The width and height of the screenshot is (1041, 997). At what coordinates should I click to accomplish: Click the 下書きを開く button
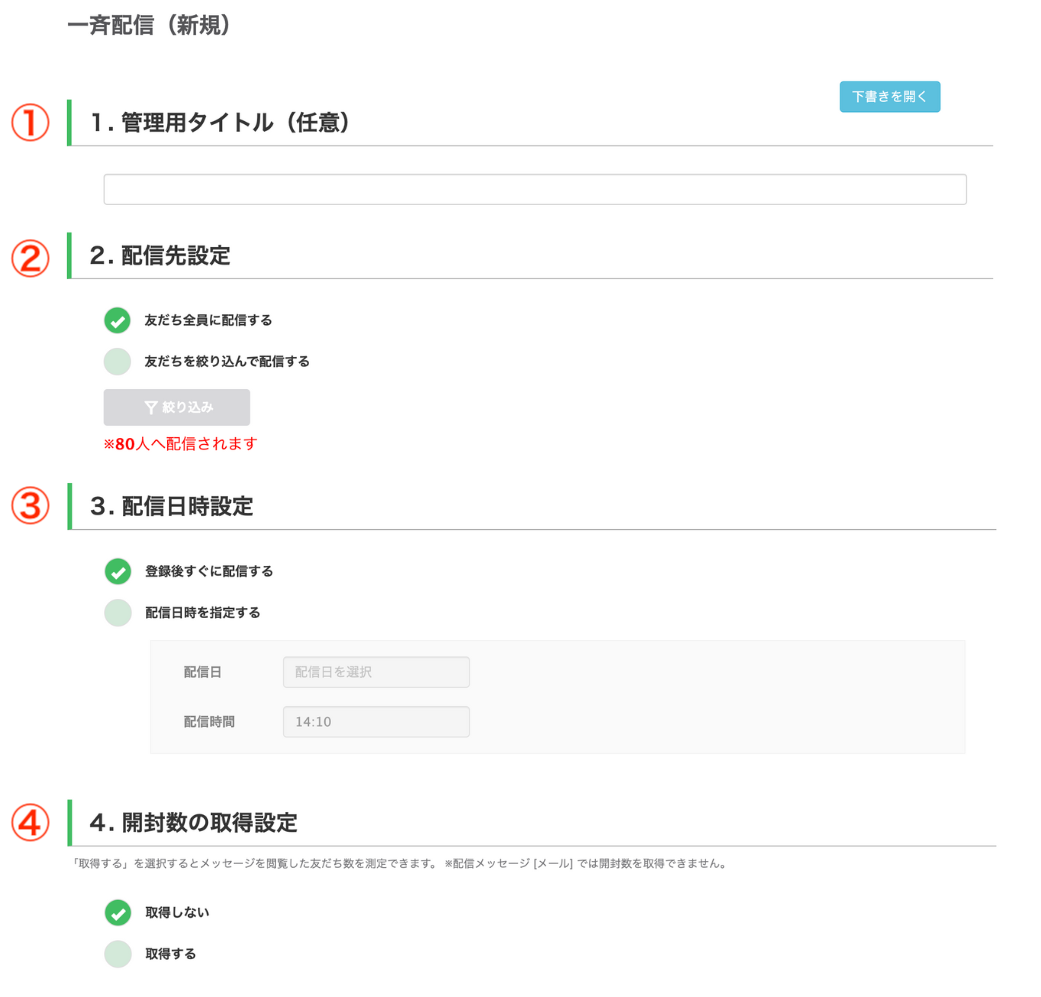coord(889,97)
